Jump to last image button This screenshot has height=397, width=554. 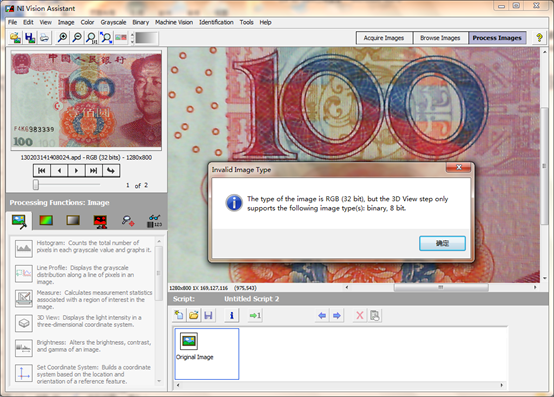93,171
